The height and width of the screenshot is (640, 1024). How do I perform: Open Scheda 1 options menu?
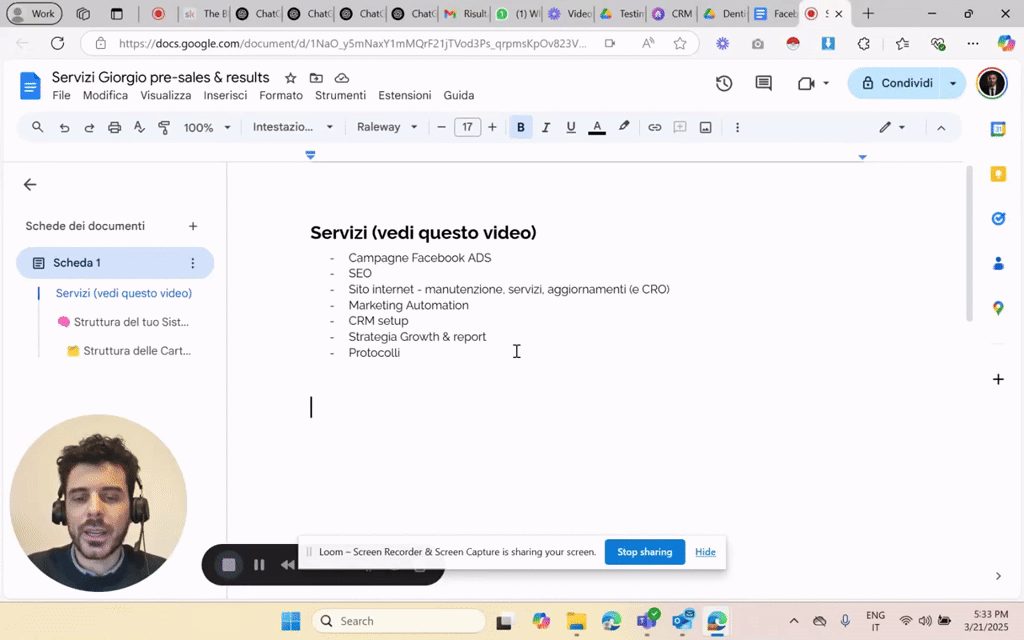193,263
